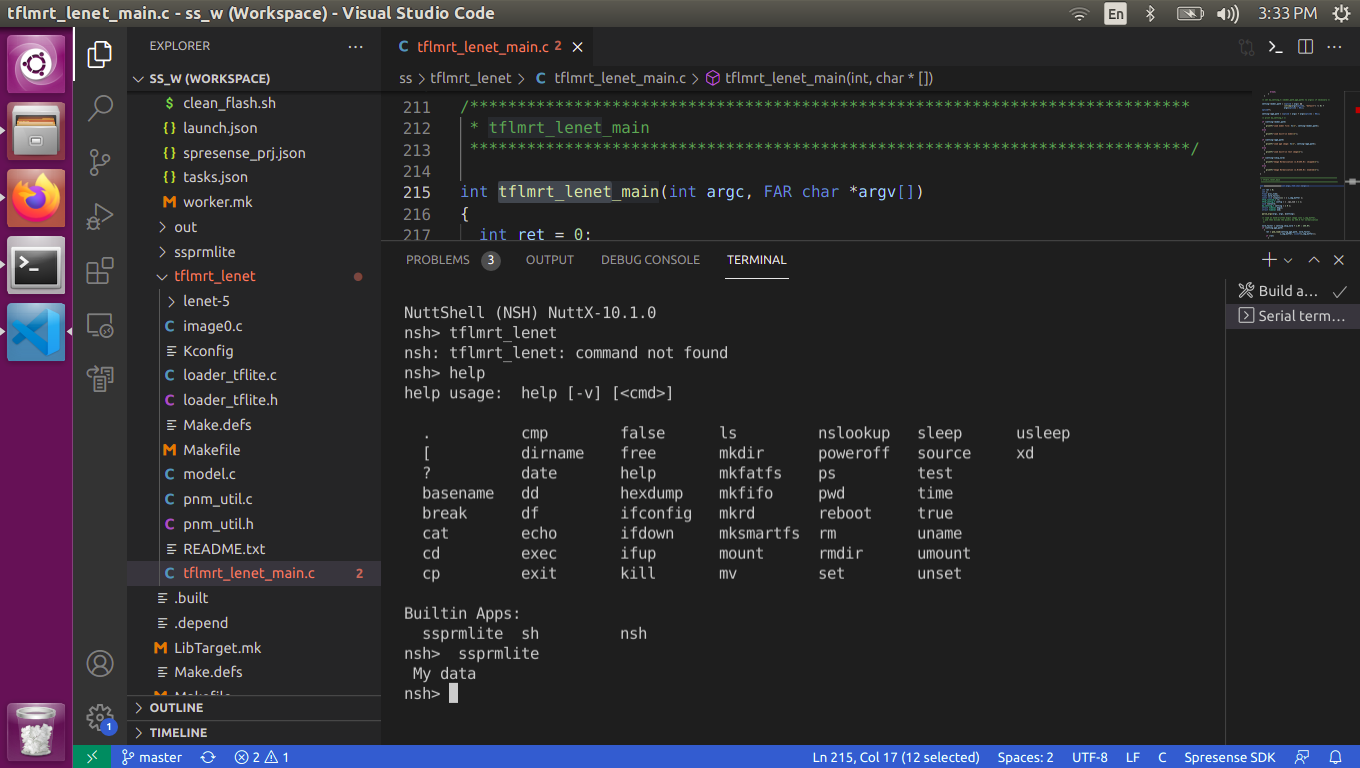Open the Explorer view in activity bar
Screen dimensions: 1360x768
click(x=100, y=54)
